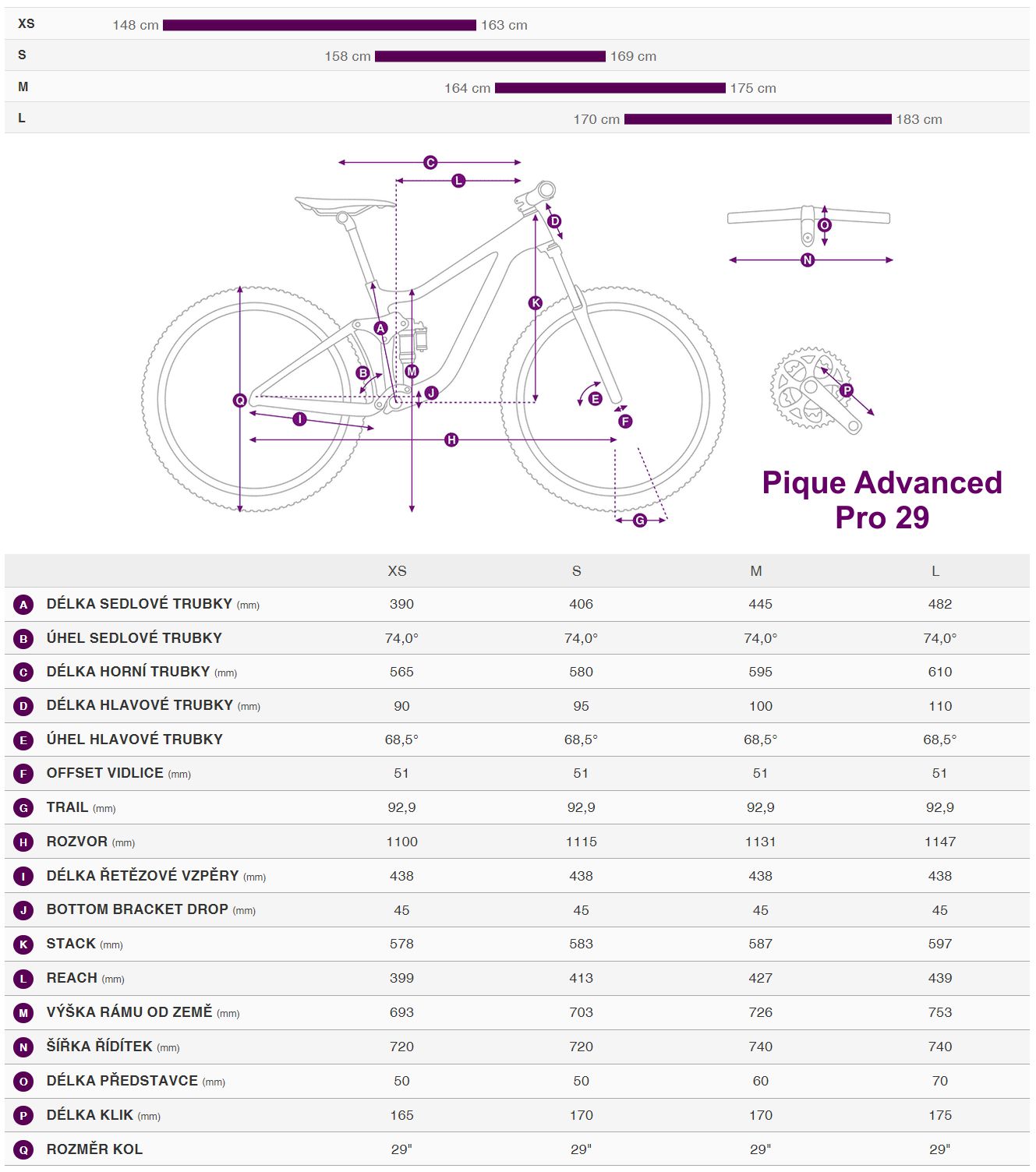Select the G trail marker under the front wheel
The height and width of the screenshot is (1172, 1036).
[x=640, y=521]
